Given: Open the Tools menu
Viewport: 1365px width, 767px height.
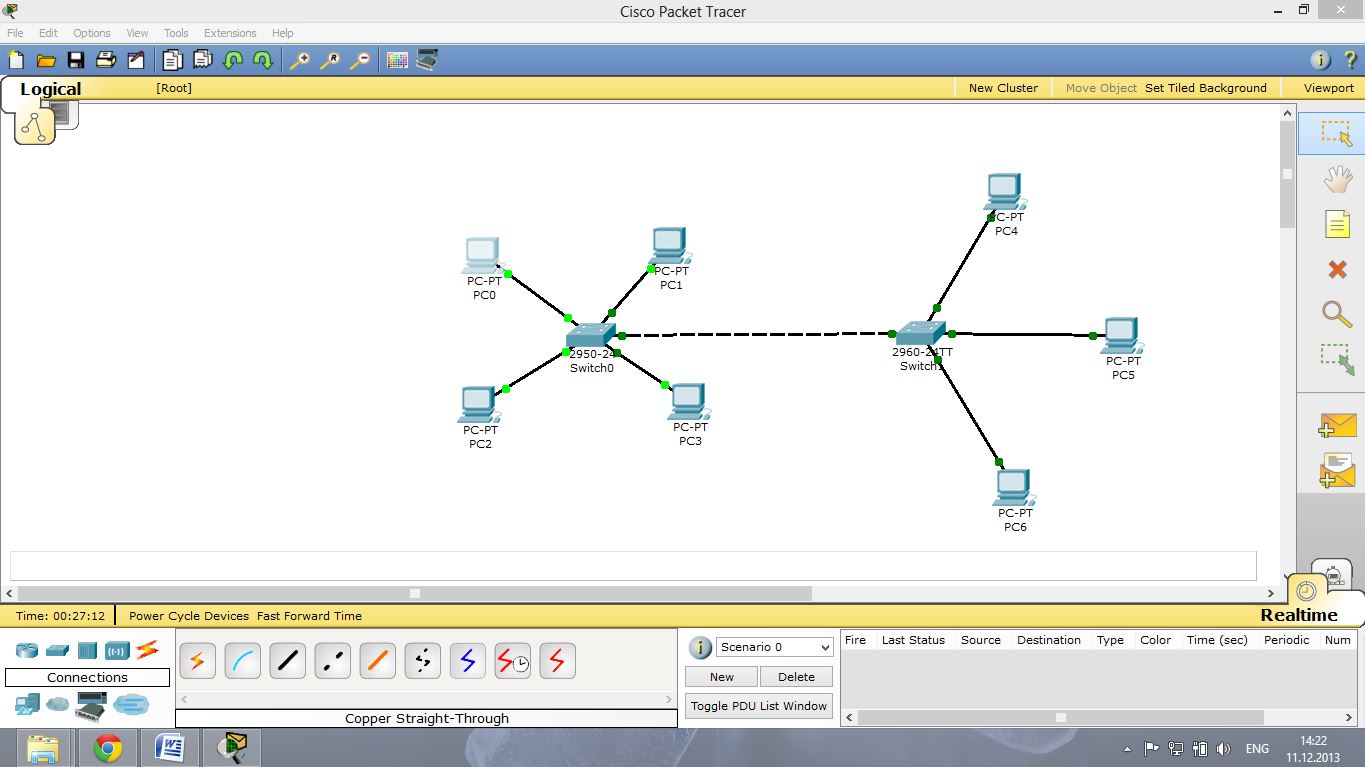Looking at the screenshot, I should tap(176, 33).
